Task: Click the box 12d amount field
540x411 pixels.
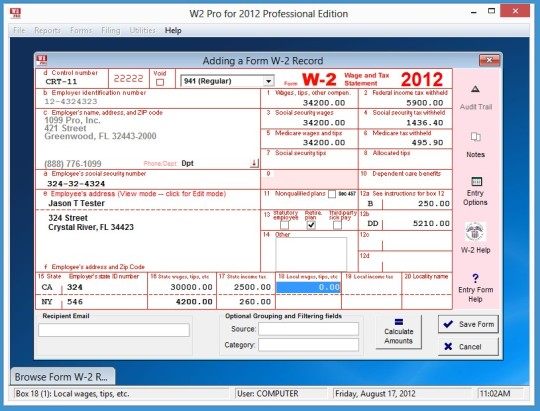Action: click(x=417, y=265)
